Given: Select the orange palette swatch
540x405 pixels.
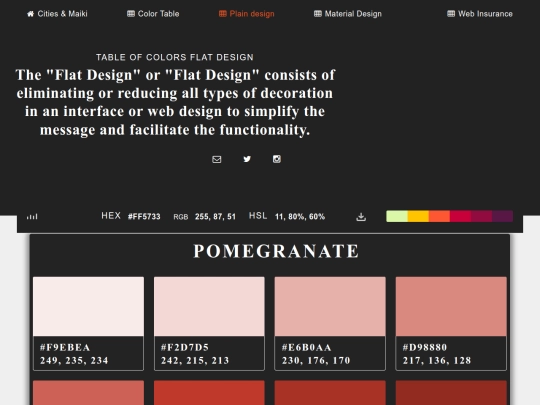Looking at the screenshot, I should pyautogui.click(x=439, y=216).
